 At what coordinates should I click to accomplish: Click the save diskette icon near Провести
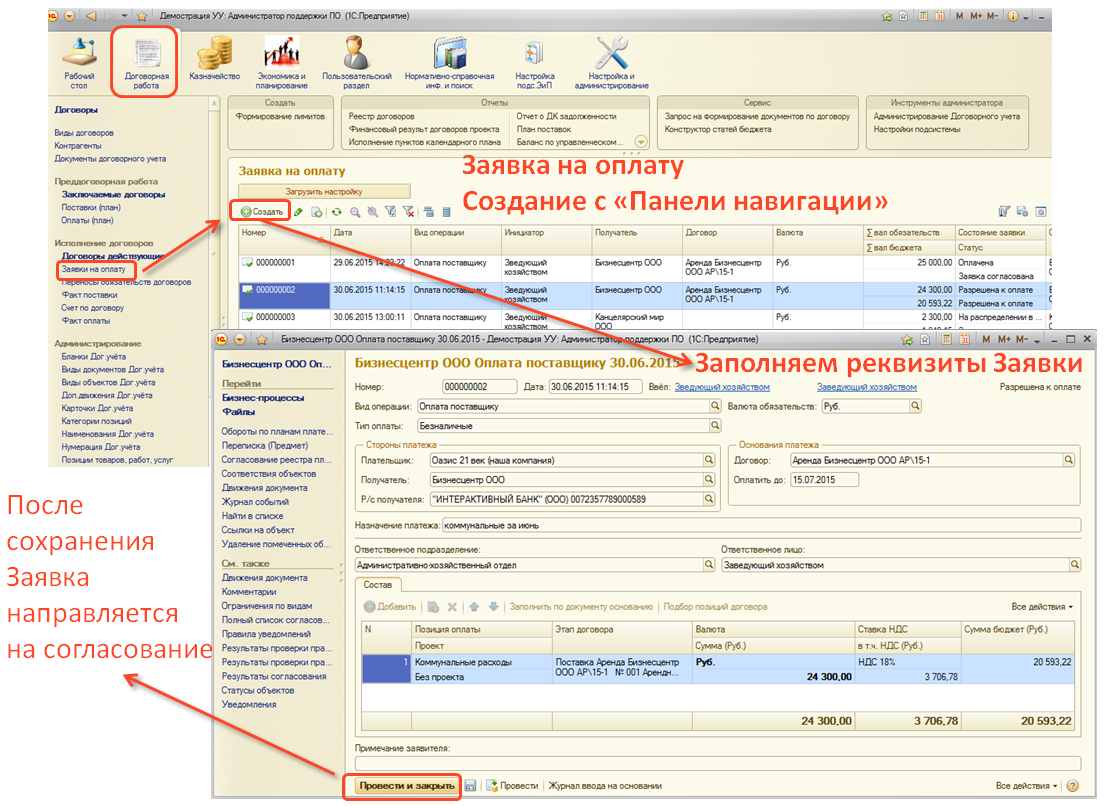471,786
